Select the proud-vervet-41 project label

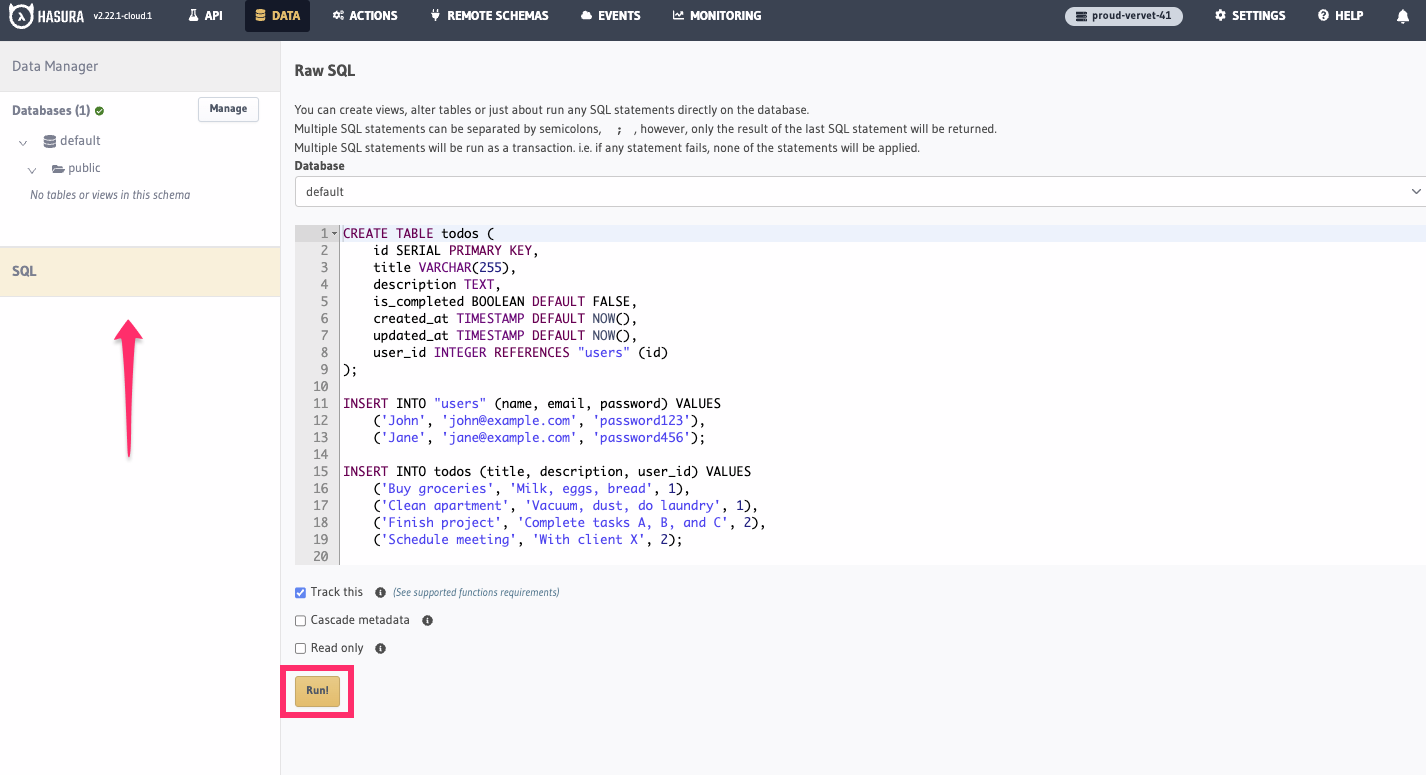(1123, 16)
